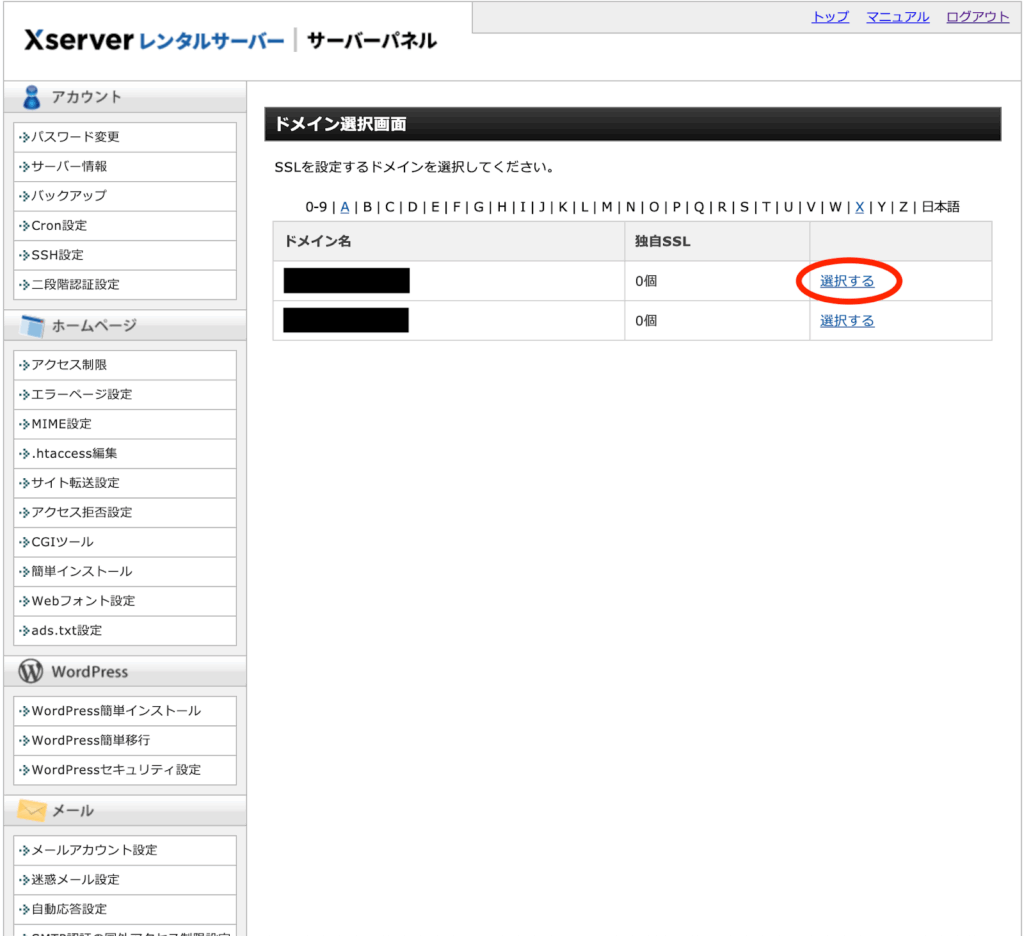Select the second domain's 選択する link

click(x=847, y=321)
